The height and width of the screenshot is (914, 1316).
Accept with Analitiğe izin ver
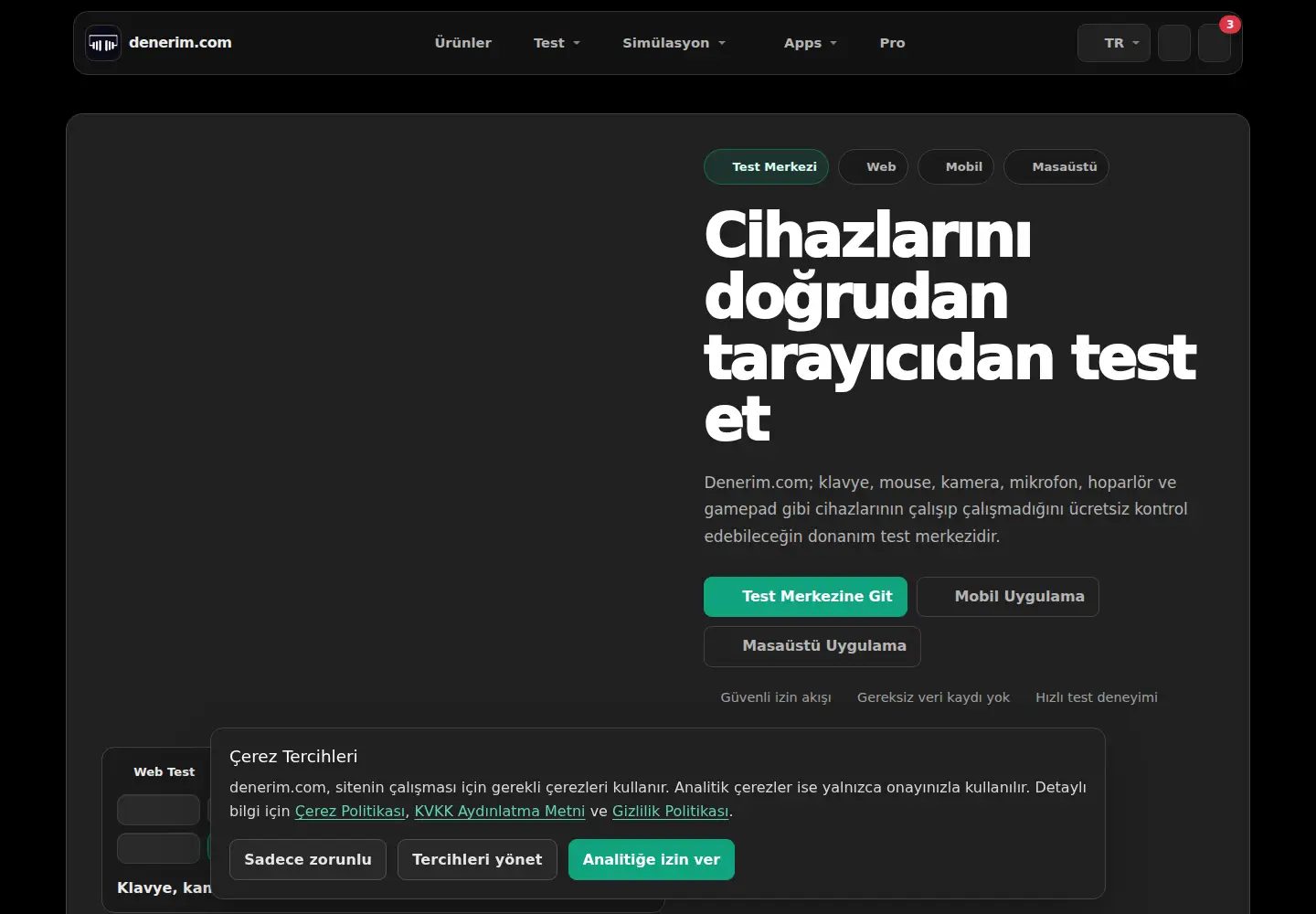tap(652, 859)
